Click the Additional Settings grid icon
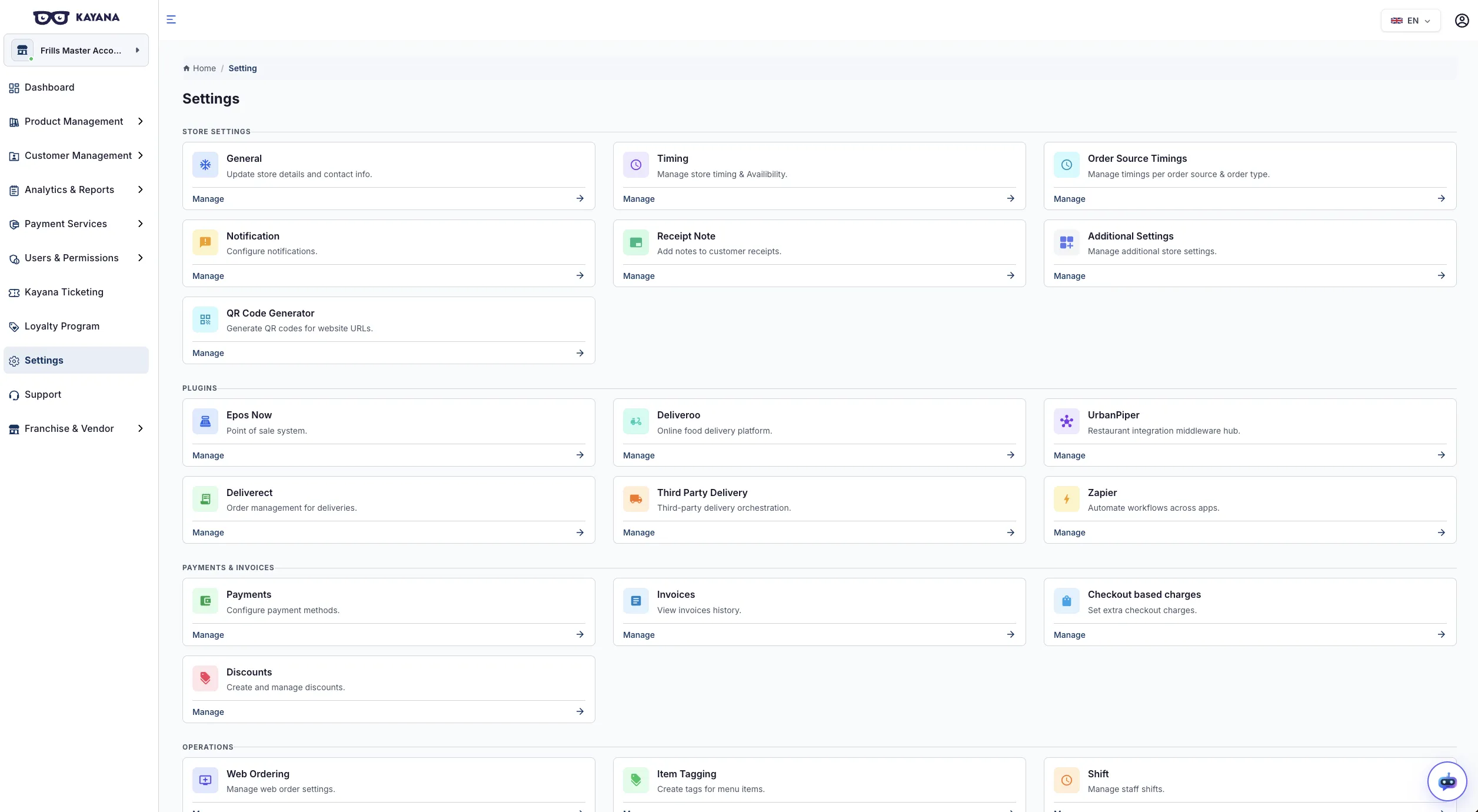 click(x=1067, y=242)
